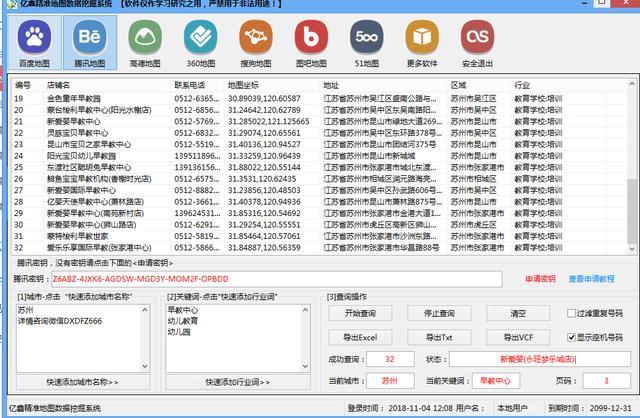Open the view application tutorial (查看申请教程) link
The height and width of the screenshot is (418, 640).
(x=594, y=278)
